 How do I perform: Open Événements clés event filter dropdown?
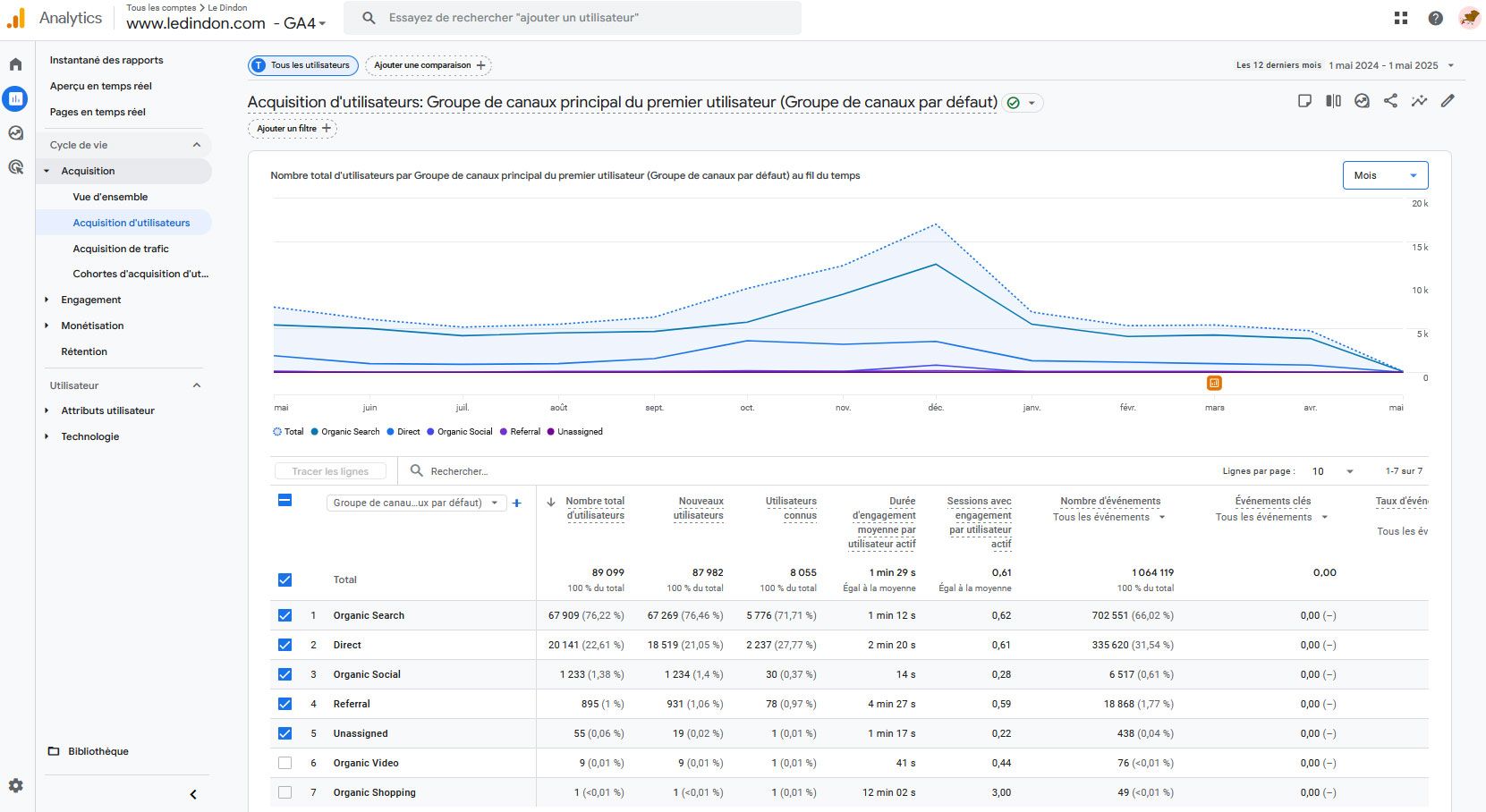click(1272, 517)
